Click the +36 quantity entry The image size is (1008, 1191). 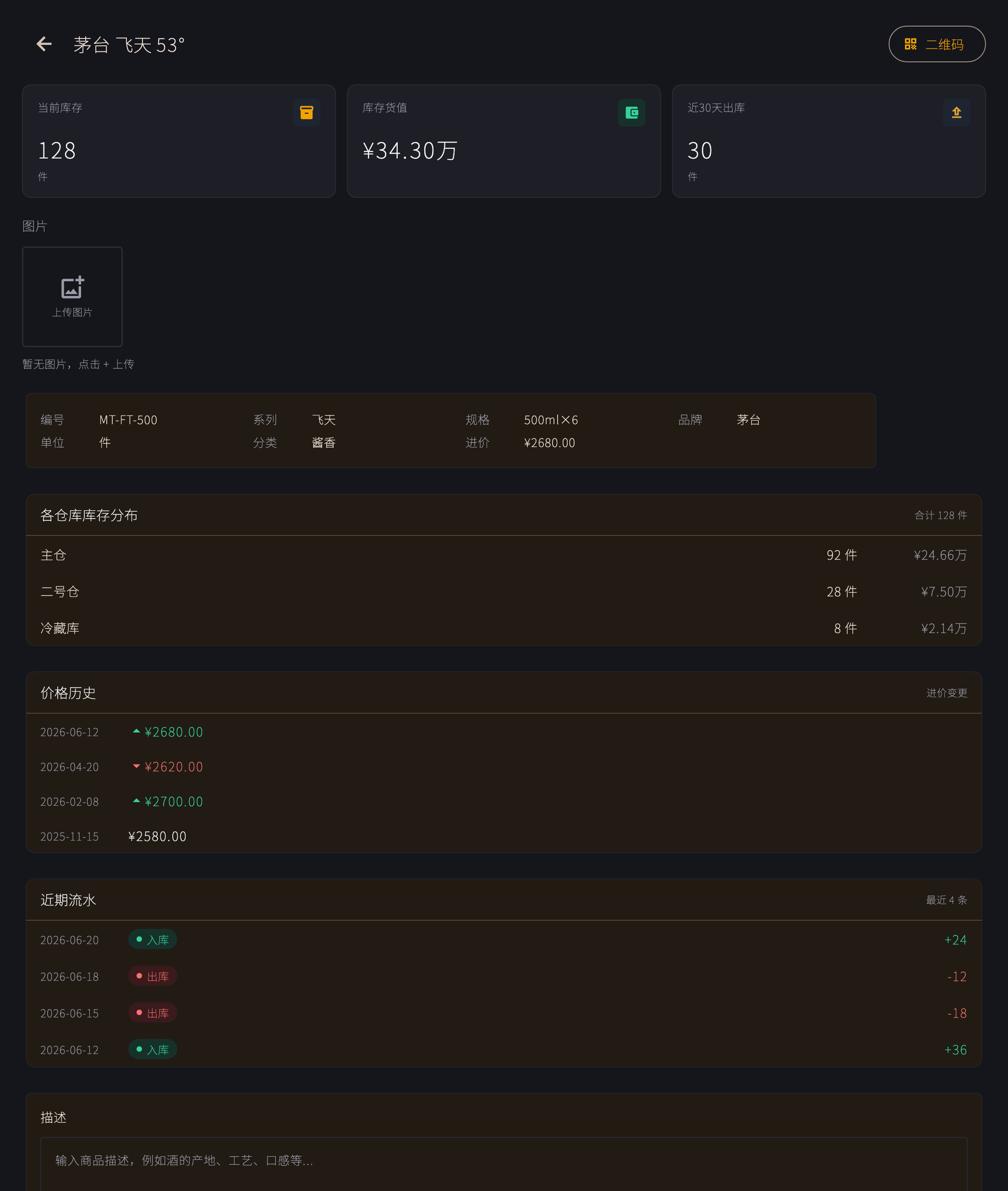(955, 1049)
